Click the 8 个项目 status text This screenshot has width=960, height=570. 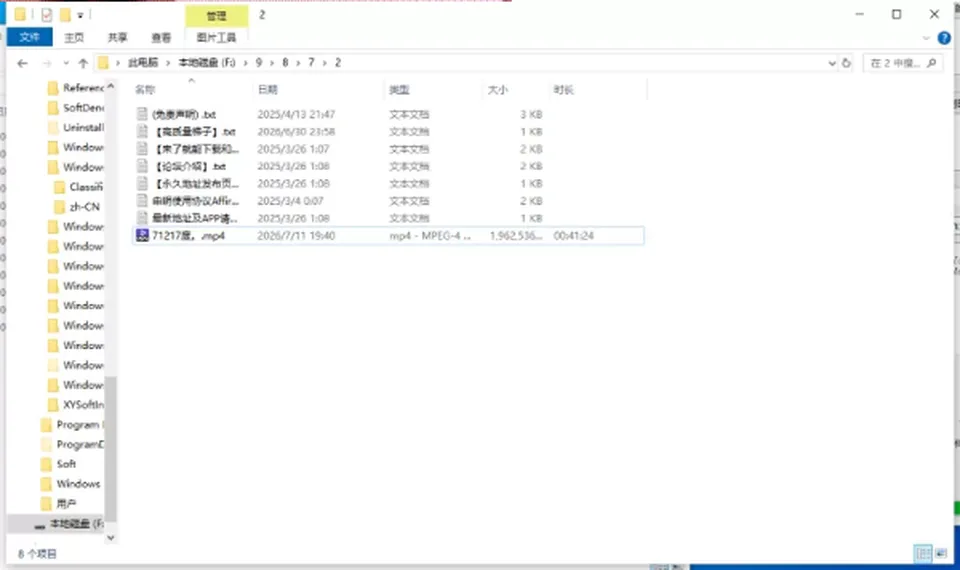37,554
